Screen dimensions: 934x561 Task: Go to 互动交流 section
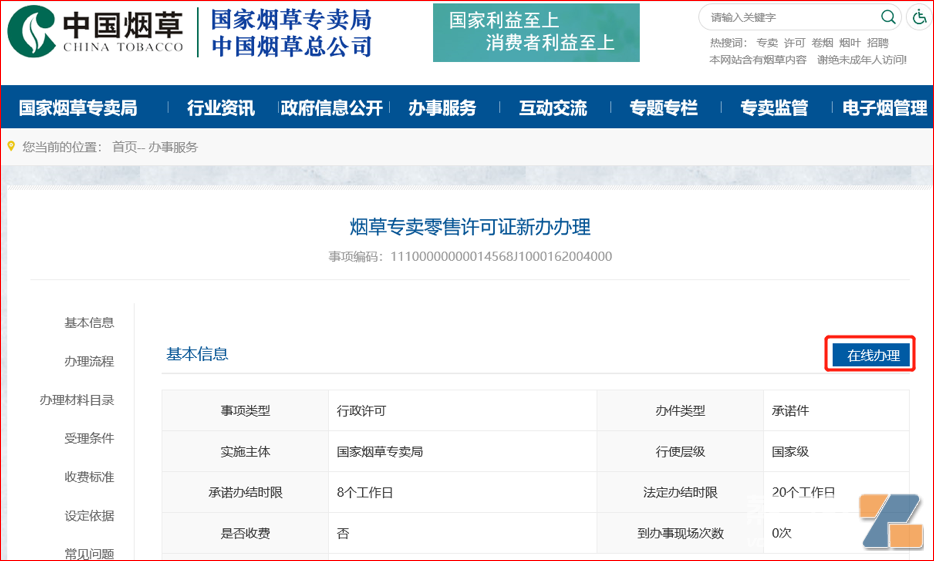tap(553, 108)
